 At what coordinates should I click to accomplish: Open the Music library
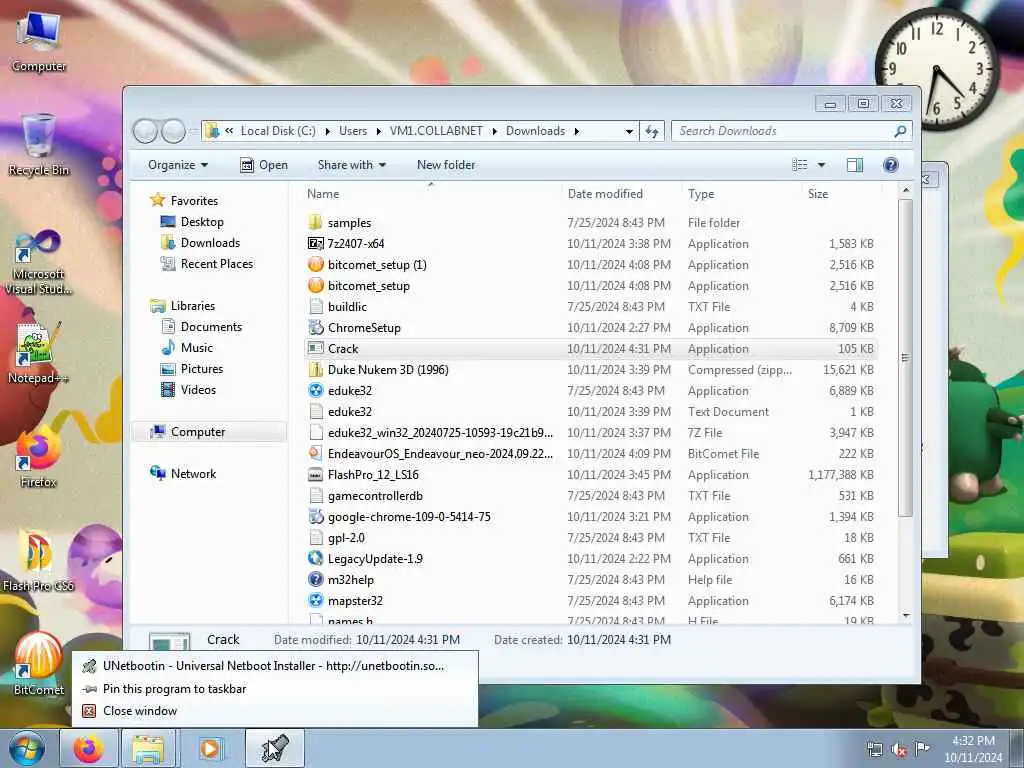pos(197,347)
